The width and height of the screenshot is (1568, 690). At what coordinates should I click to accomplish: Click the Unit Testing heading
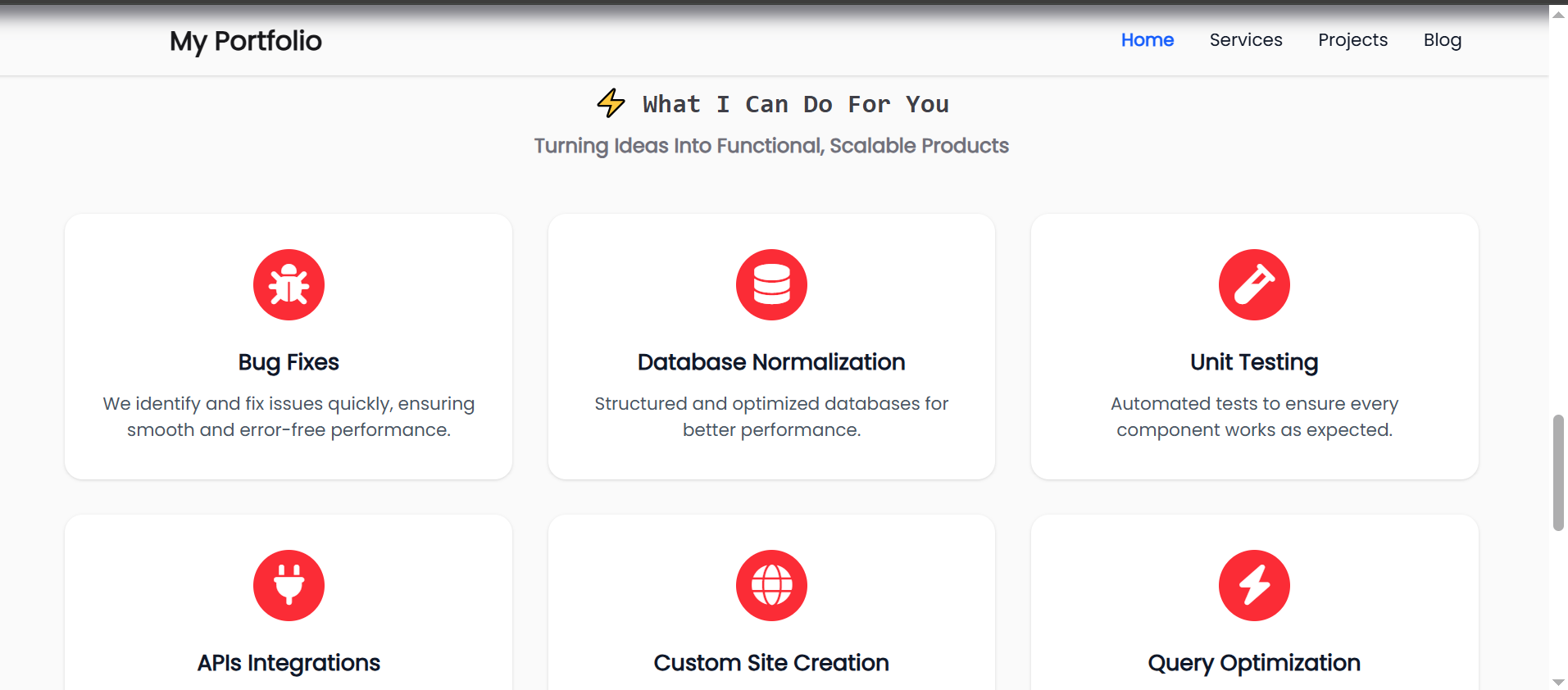[1254, 362]
